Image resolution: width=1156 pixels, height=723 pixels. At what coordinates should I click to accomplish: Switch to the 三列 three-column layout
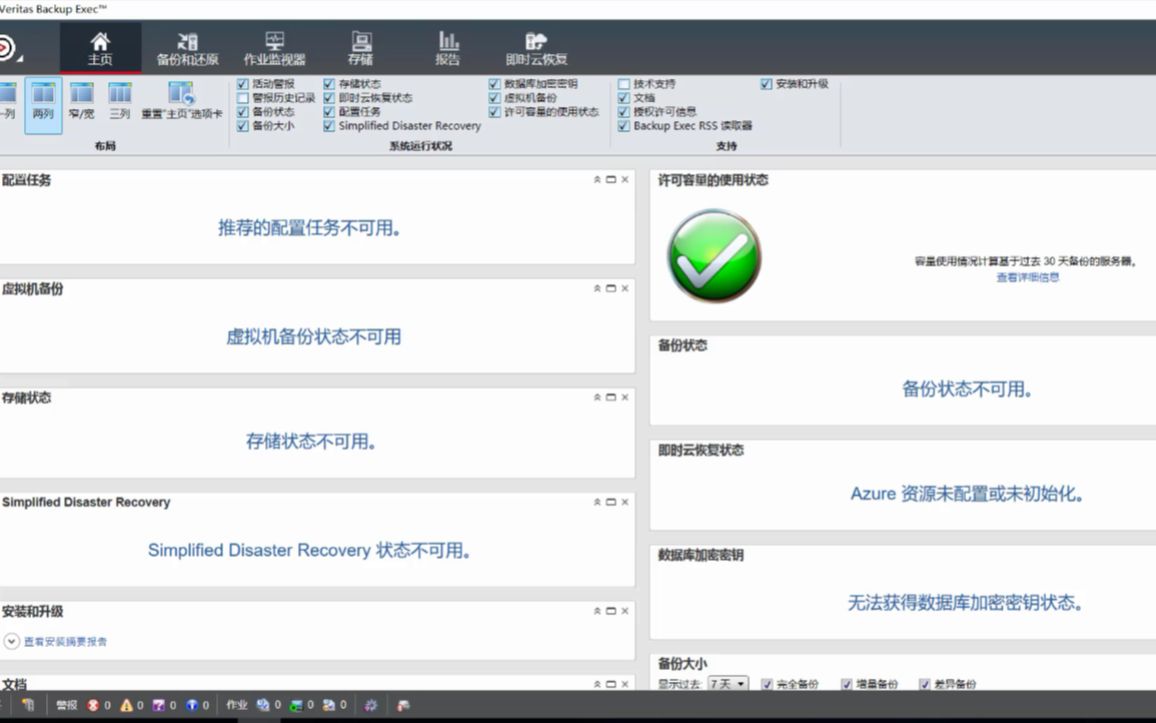coord(119,101)
